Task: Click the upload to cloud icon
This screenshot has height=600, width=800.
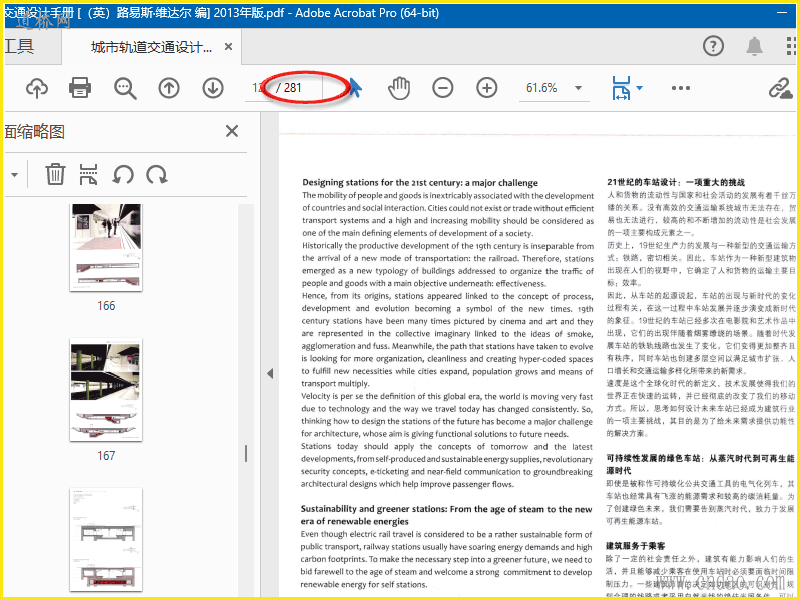Action: [37, 88]
